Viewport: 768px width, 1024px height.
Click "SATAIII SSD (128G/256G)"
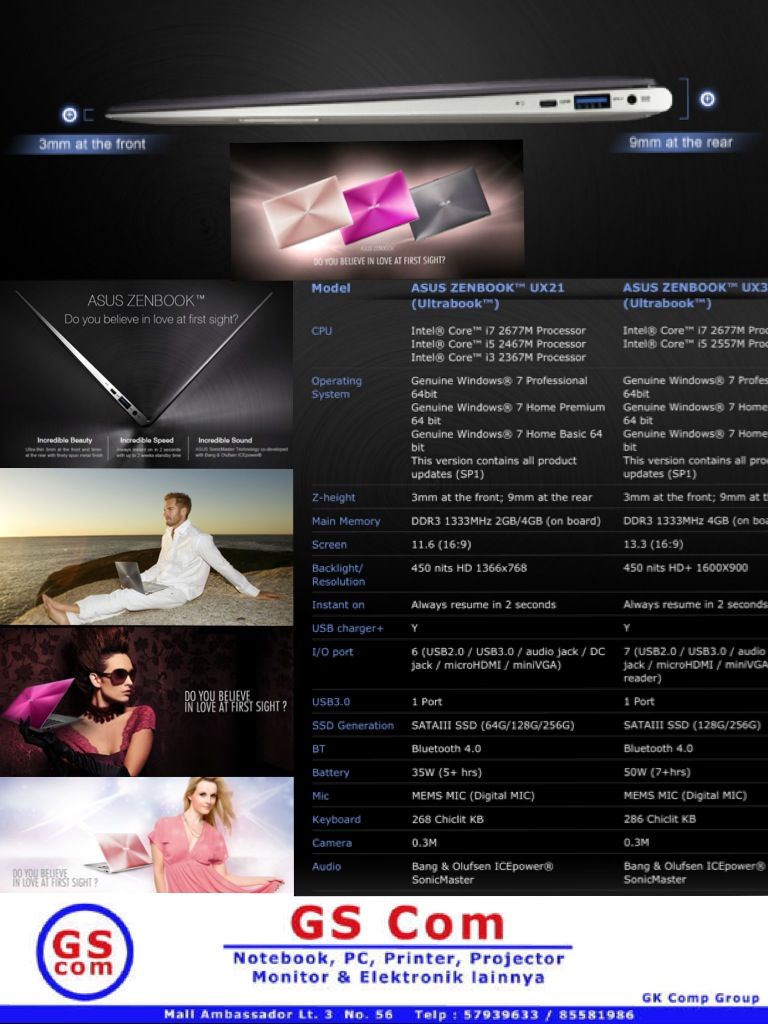click(692, 726)
